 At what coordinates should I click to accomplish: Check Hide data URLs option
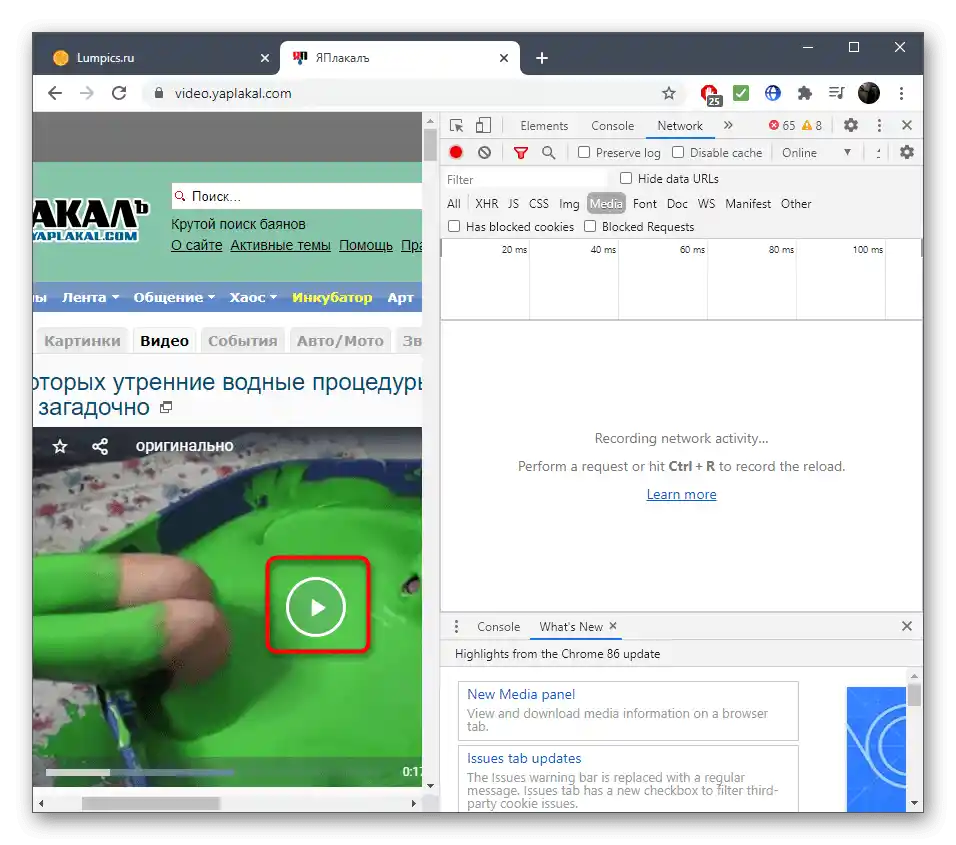click(626, 179)
